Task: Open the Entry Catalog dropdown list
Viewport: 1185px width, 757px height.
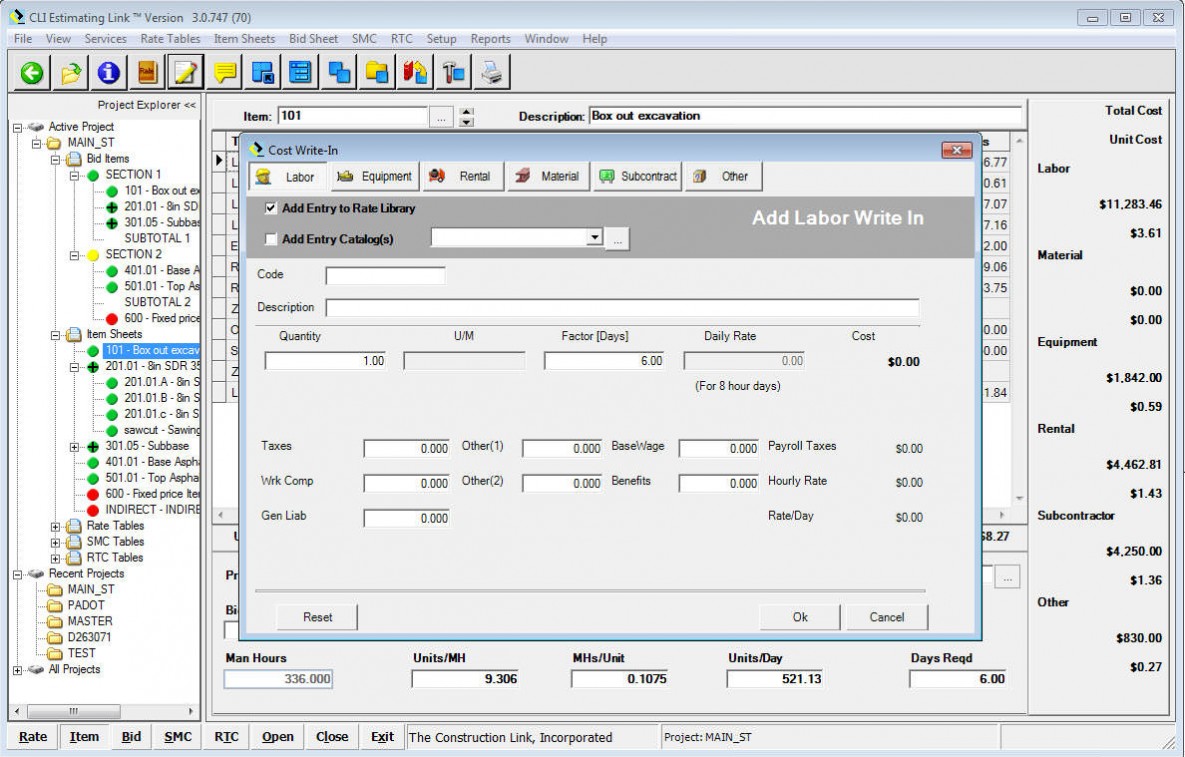Action: [595, 237]
